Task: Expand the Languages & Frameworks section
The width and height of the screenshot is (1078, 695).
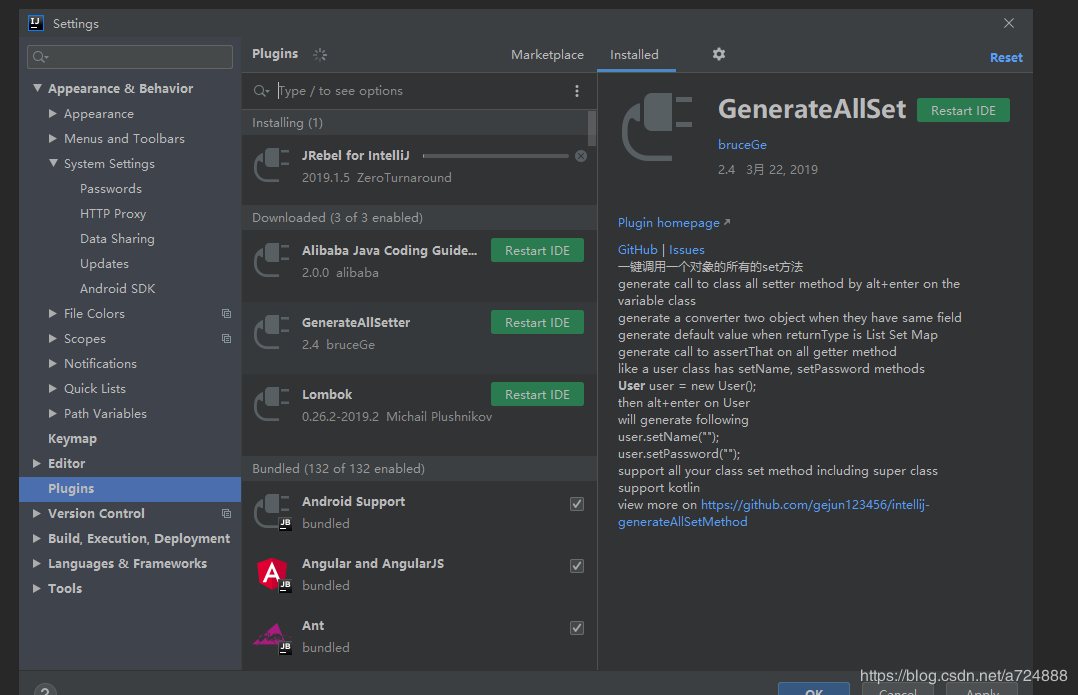Action: (x=37, y=563)
